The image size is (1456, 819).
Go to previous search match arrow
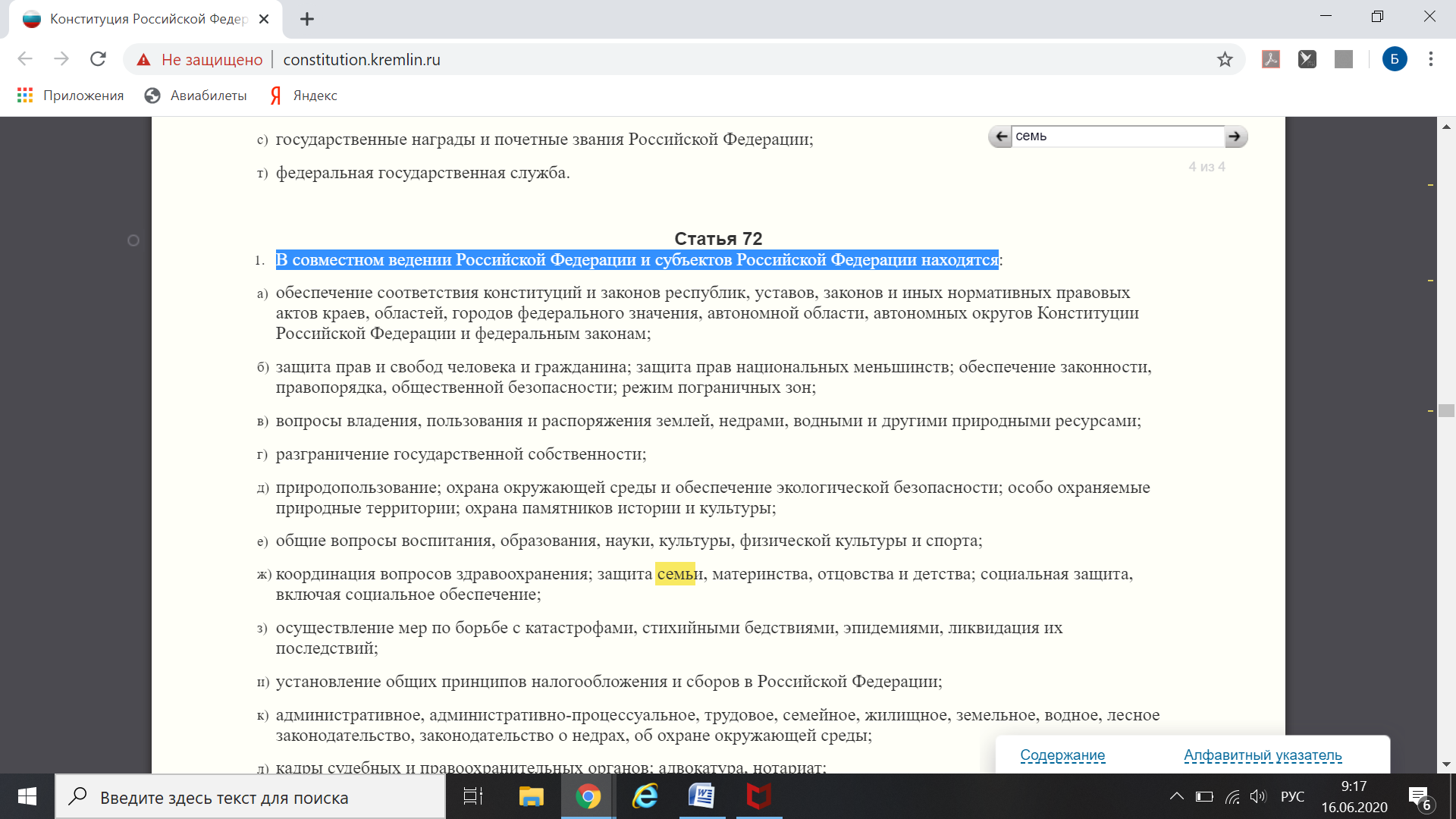1000,136
